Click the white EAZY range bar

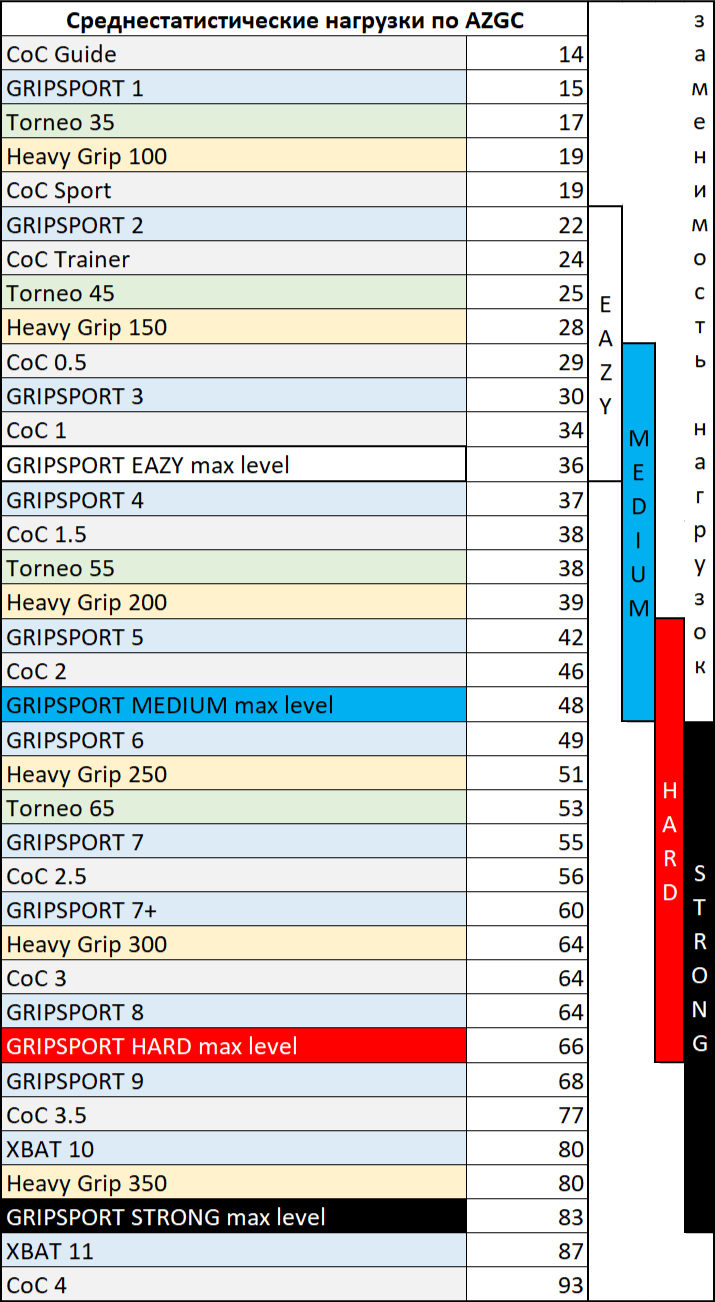tap(605, 343)
